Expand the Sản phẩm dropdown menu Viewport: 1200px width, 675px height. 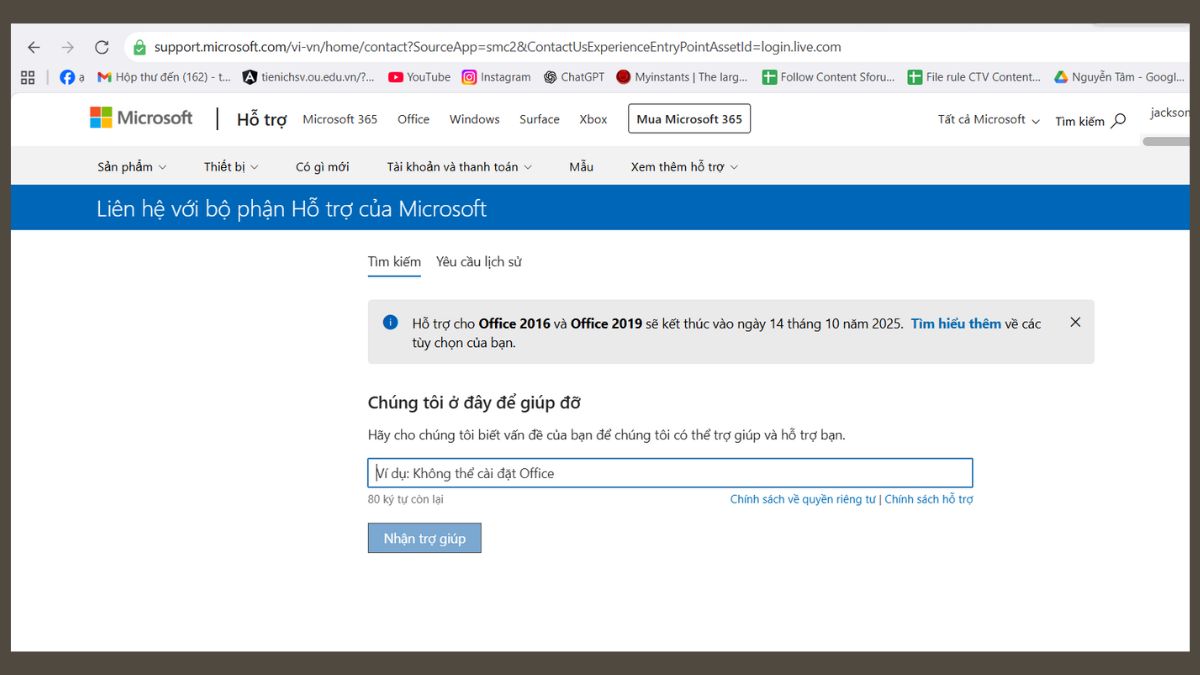pyautogui.click(x=132, y=167)
